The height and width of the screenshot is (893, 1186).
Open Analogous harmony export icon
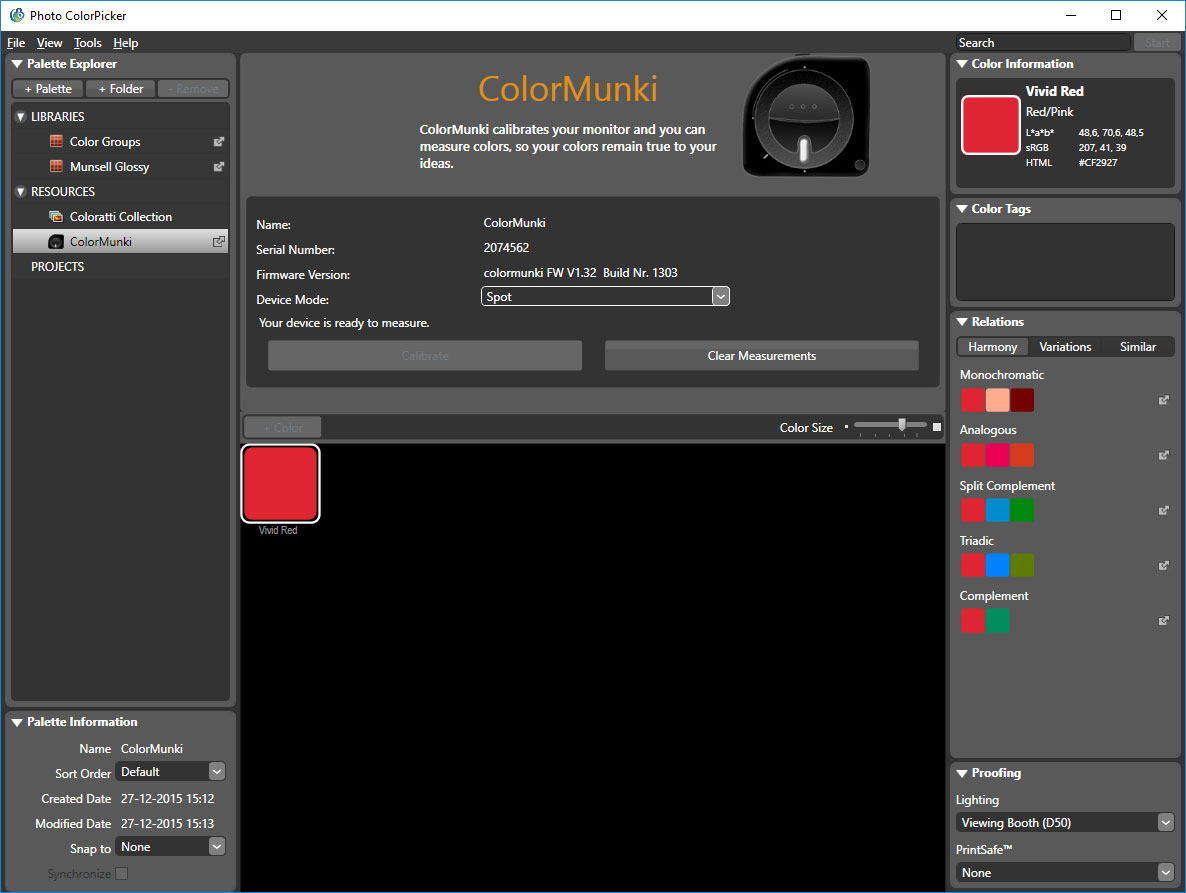(1164, 455)
